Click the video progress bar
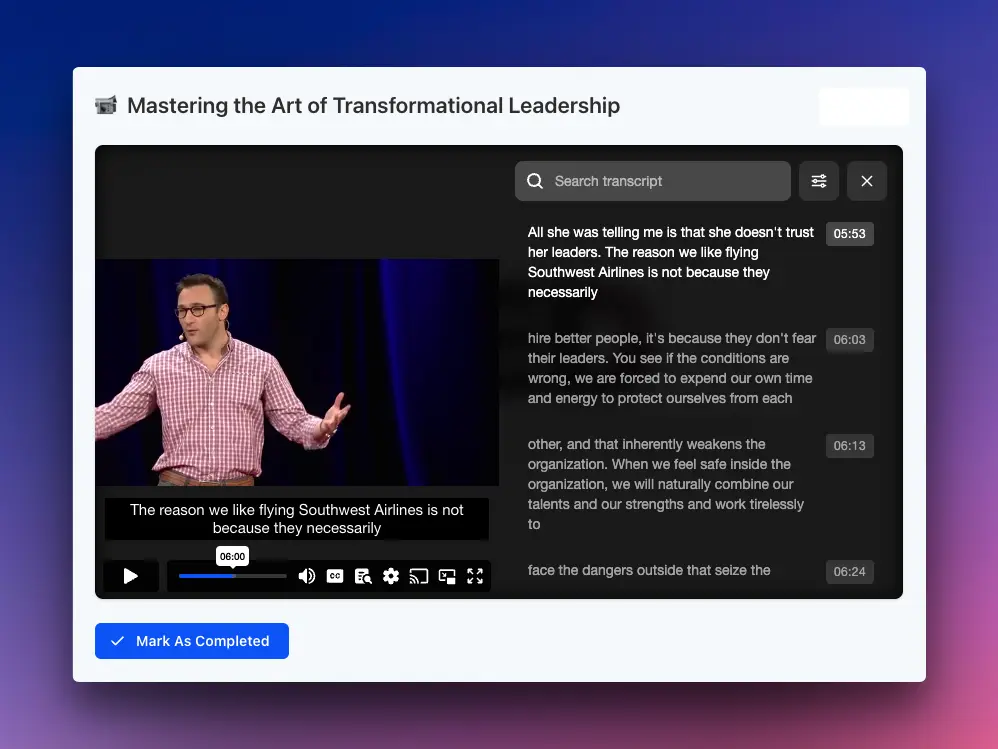 coord(232,576)
